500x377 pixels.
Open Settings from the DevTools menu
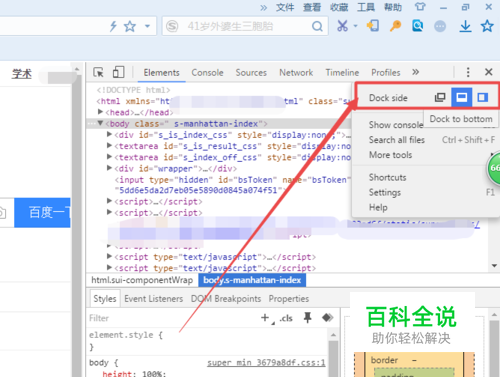[x=385, y=192]
